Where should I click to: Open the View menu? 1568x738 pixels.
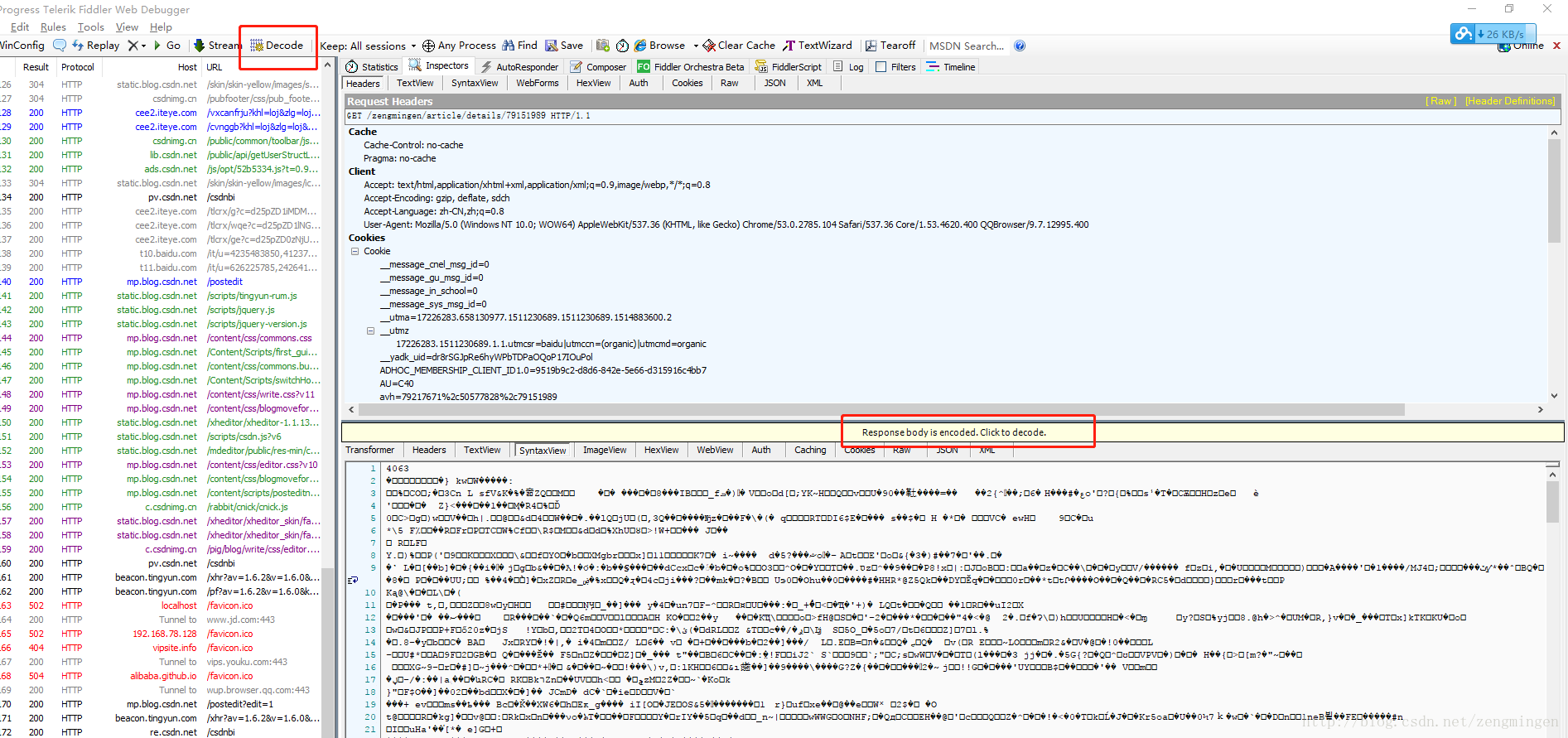(127, 27)
